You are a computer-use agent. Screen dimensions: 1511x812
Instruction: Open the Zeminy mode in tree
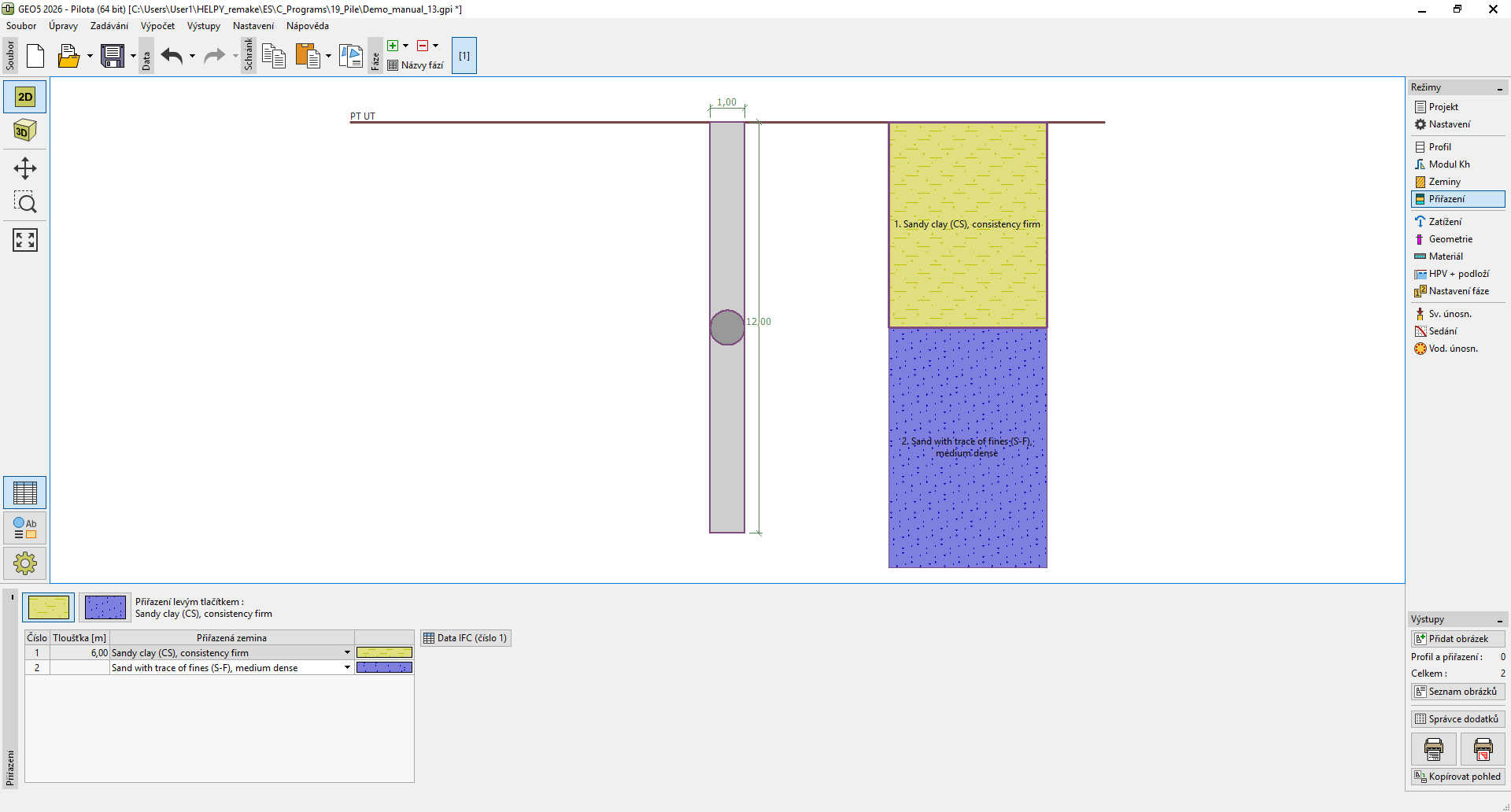[x=1444, y=182]
